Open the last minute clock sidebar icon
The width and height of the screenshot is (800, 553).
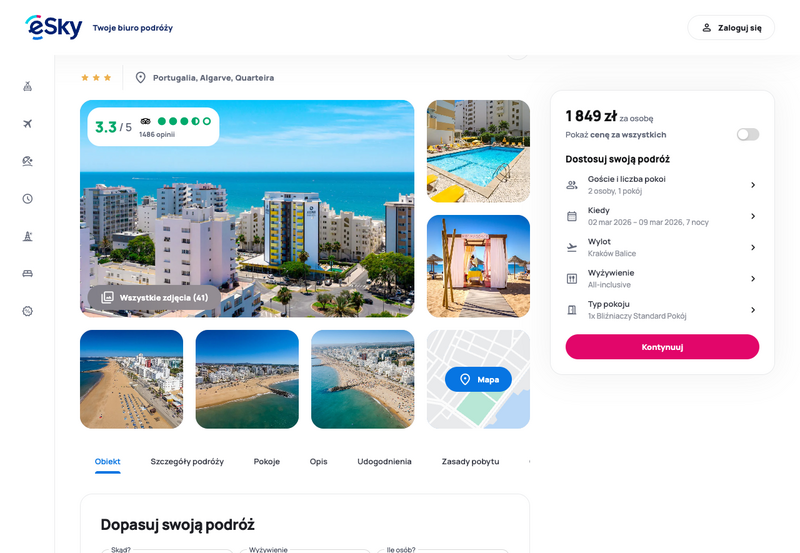[x=28, y=198]
